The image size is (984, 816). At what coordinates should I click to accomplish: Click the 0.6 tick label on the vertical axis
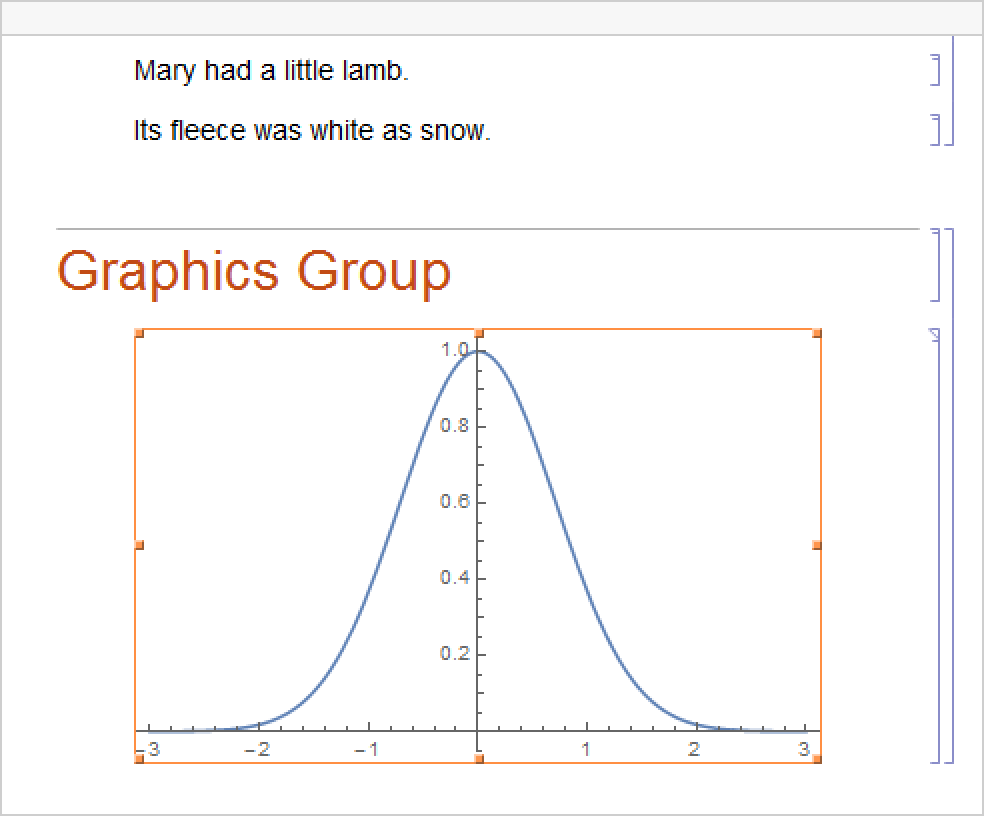coord(454,502)
